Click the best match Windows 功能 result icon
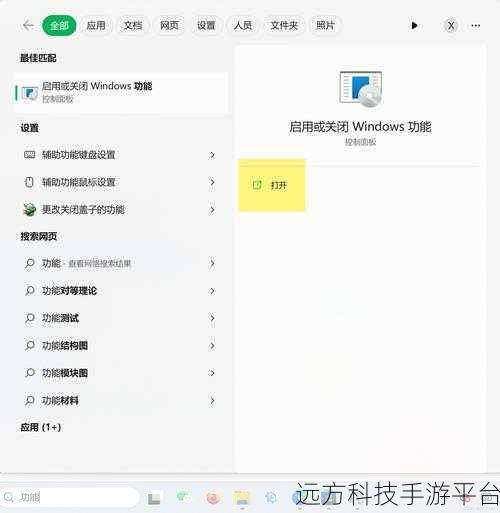This screenshot has width=500, height=513. coord(30,93)
